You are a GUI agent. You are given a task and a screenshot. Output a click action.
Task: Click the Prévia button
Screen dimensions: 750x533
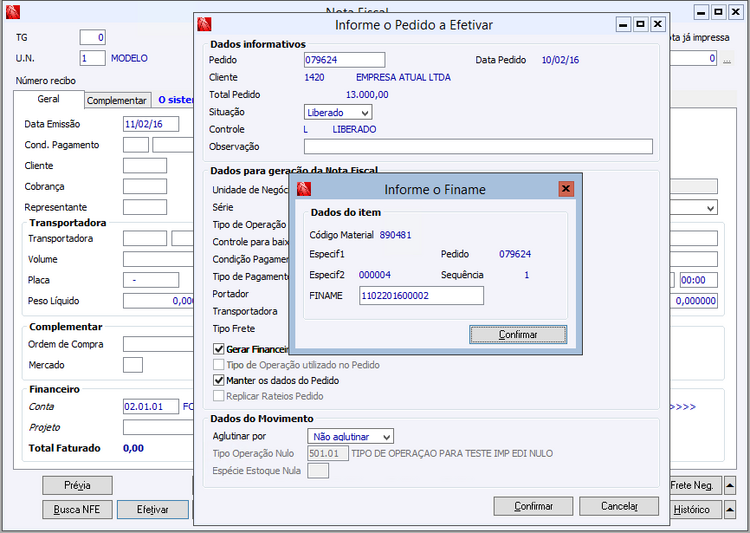77,486
